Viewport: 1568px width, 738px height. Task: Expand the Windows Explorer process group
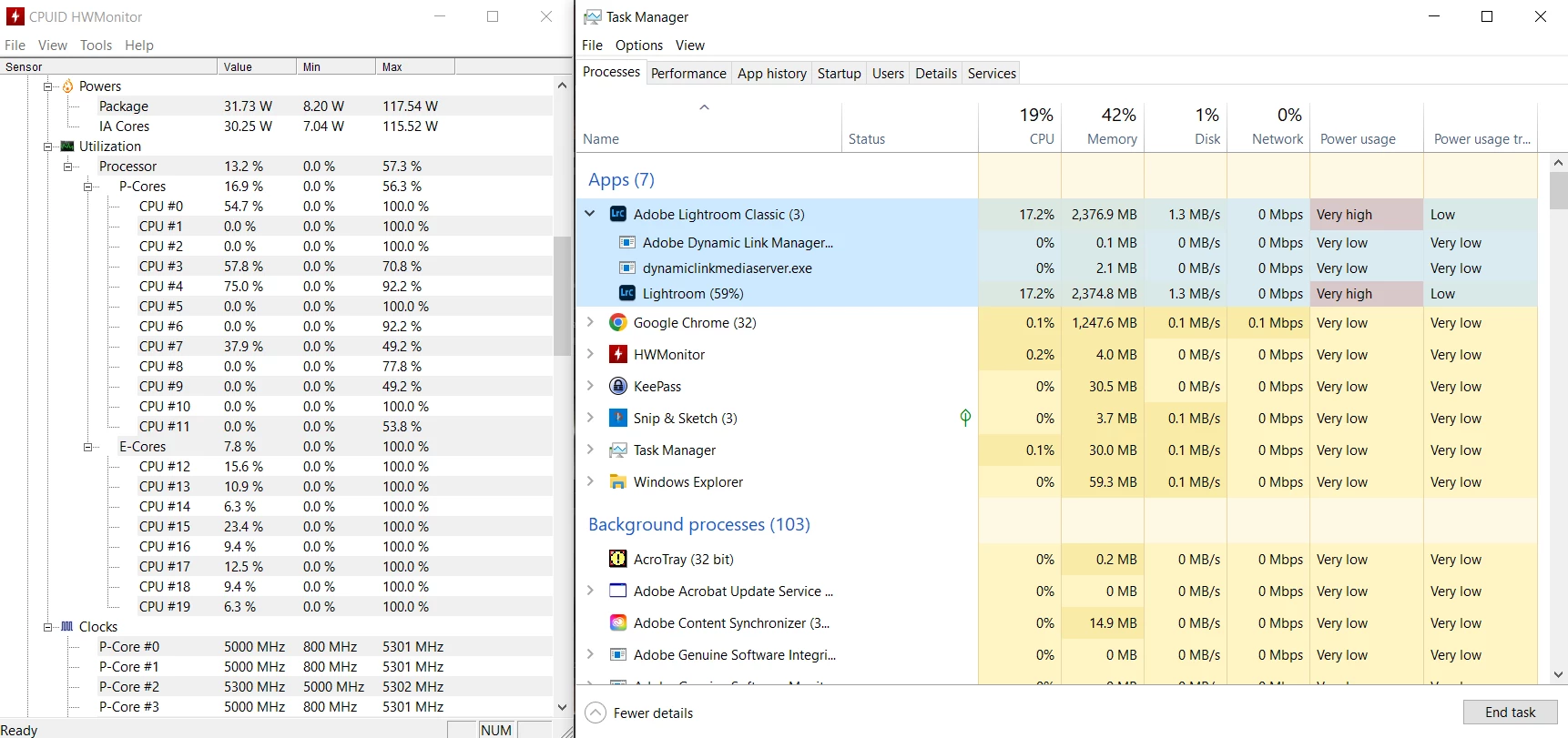[x=589, y=481]
